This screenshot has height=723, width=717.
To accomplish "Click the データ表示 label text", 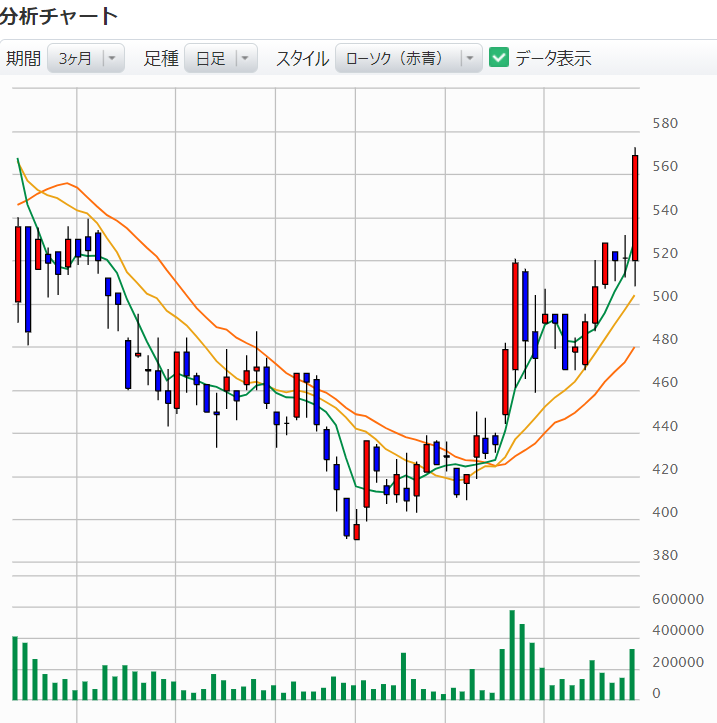I will tap(553, 59).
